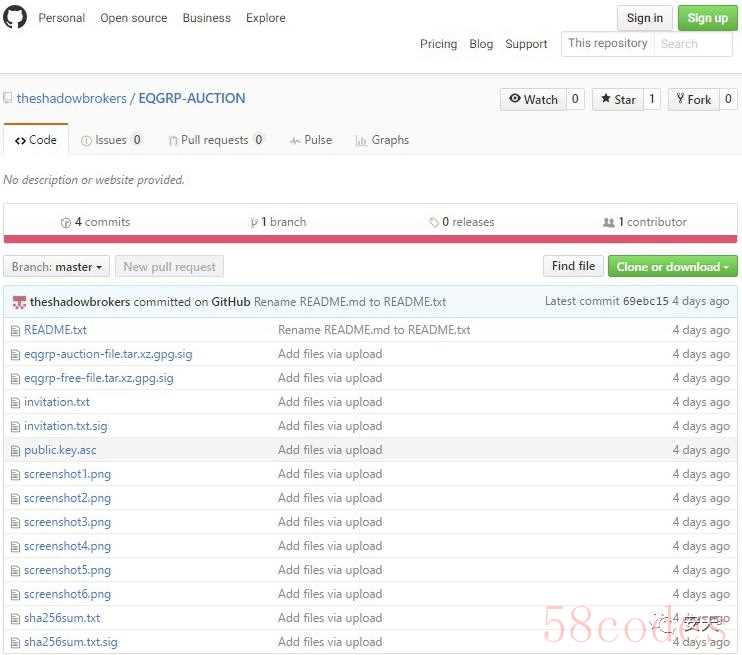The image size is (742, 655).
Task: Open the This repository search scope selector
Action: point(607,43)
